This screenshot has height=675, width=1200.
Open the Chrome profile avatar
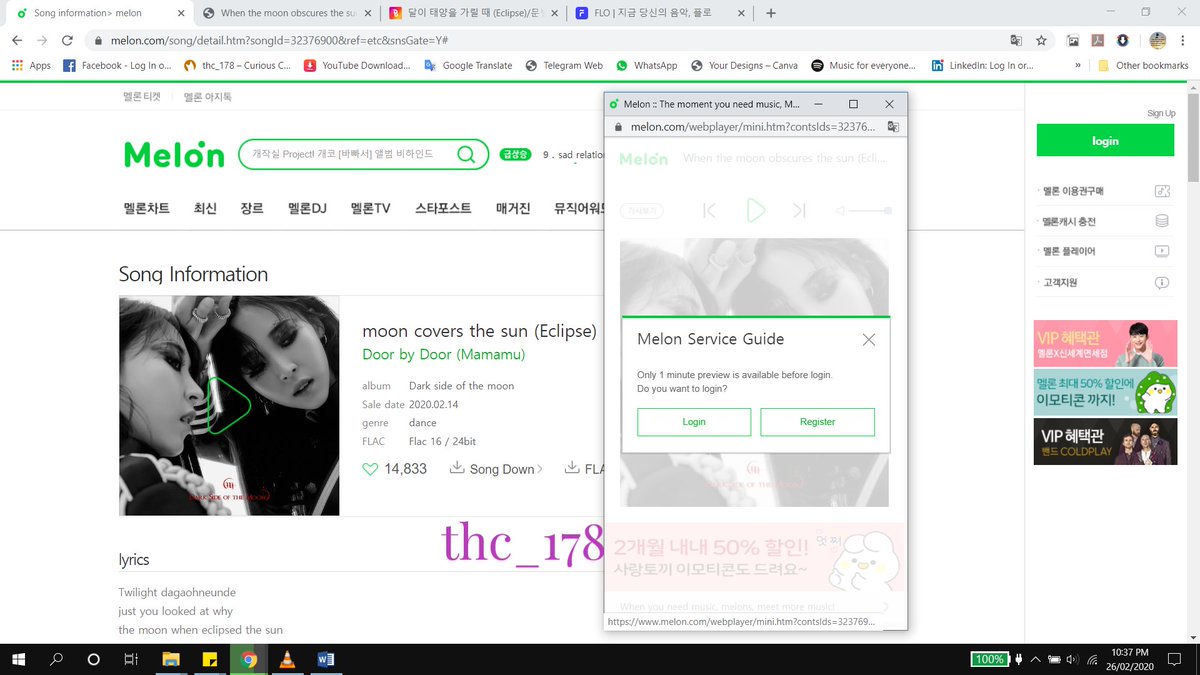(1157, 41)
